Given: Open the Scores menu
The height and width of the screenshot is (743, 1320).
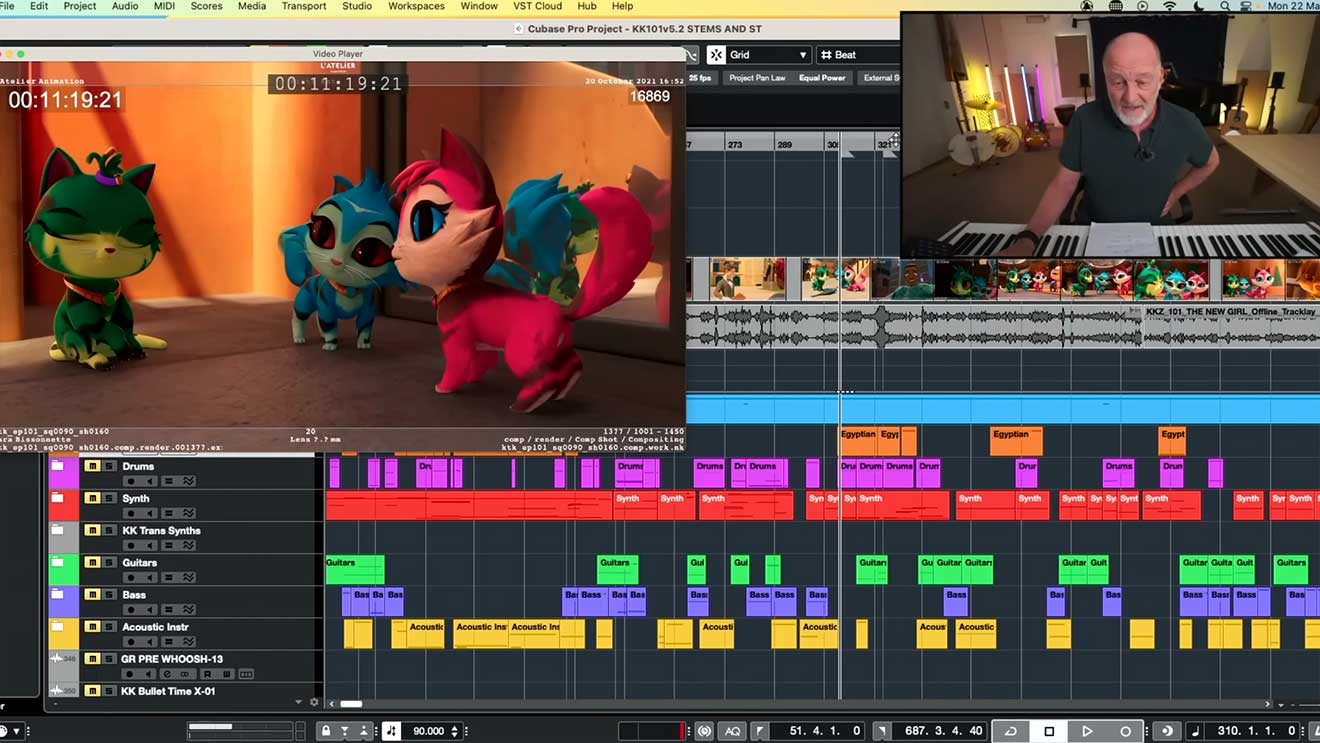Looking at the screenshot, I should coord(206,6).
